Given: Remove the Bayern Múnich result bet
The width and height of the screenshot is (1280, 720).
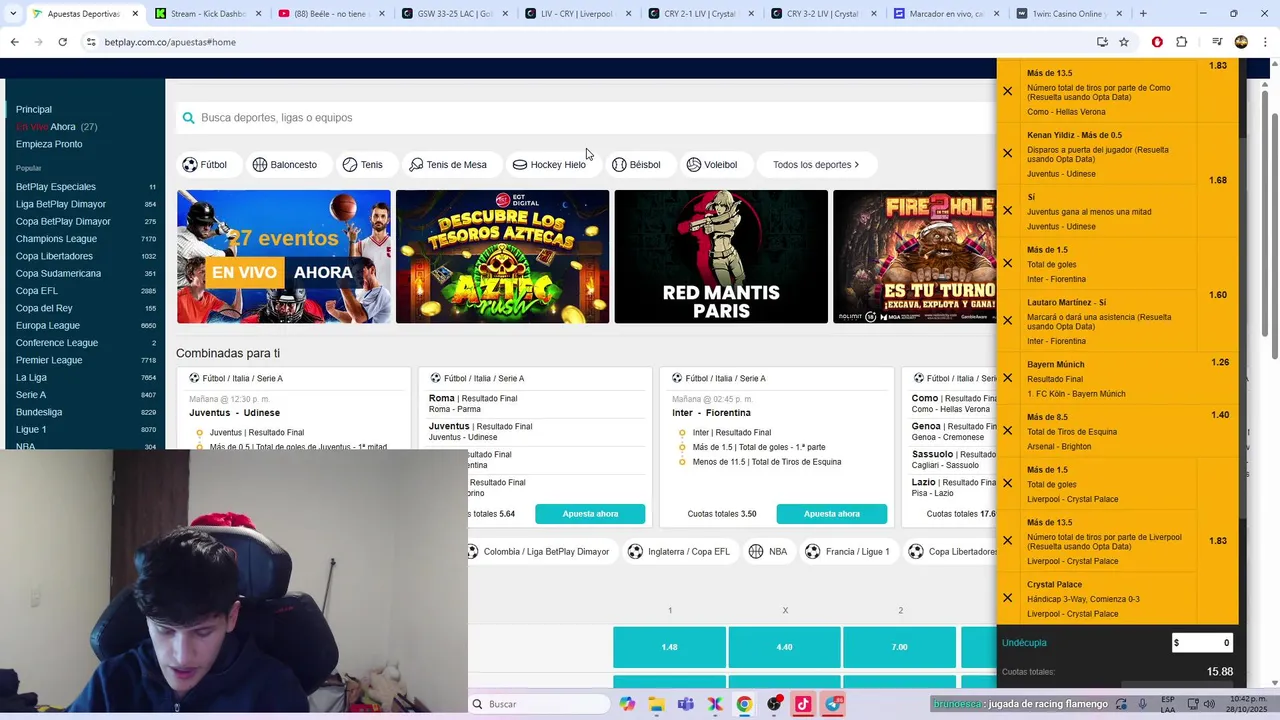Looking at the screenshot, I should point(1007,378).
